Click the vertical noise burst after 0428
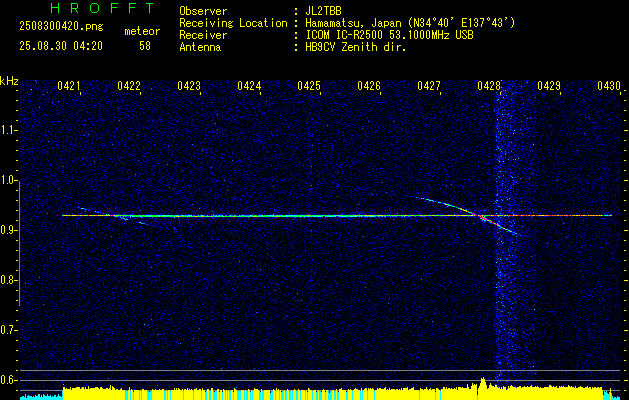629x400 pixels. (505, 233)
